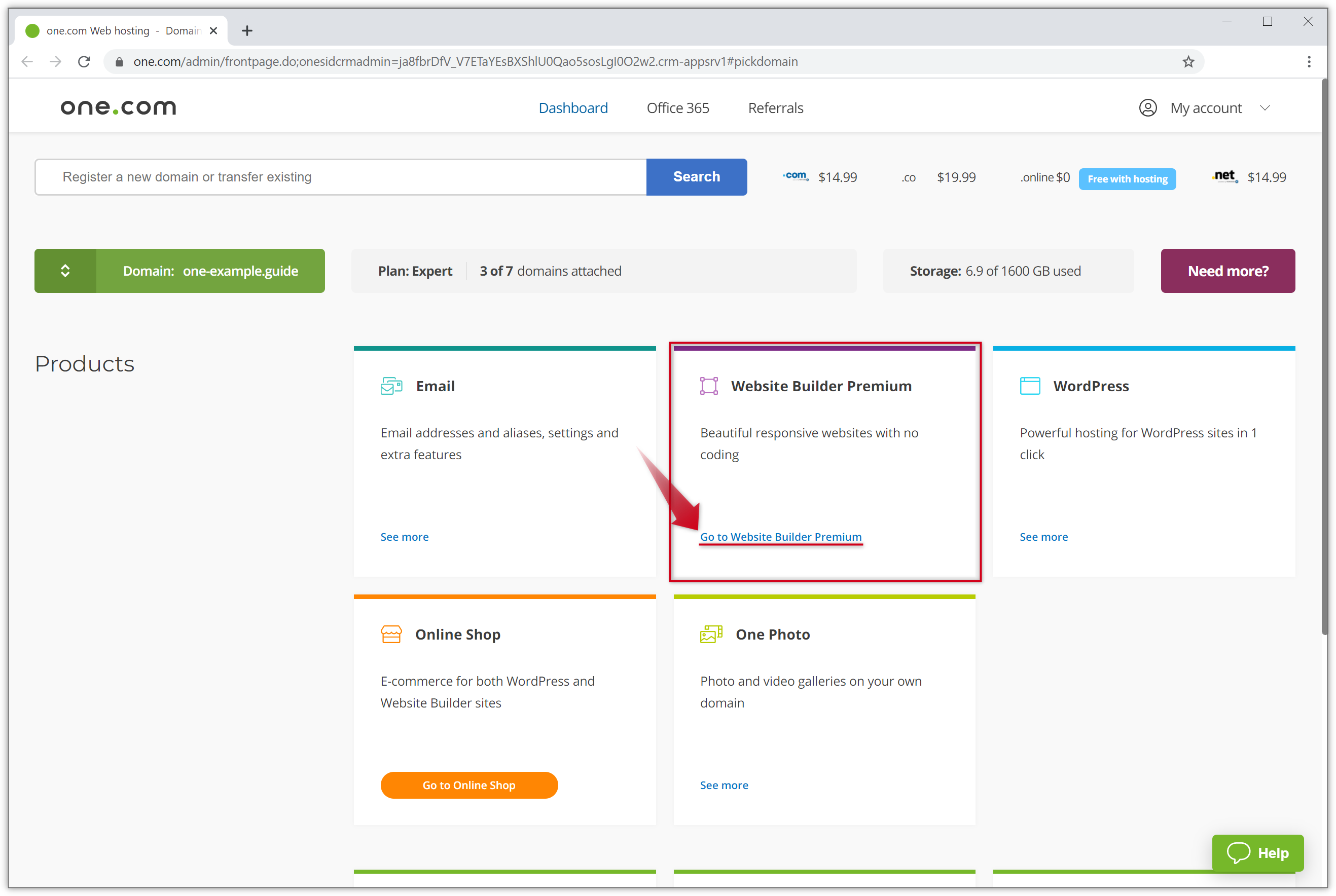Click the One Photo card heading

[772, 634]
